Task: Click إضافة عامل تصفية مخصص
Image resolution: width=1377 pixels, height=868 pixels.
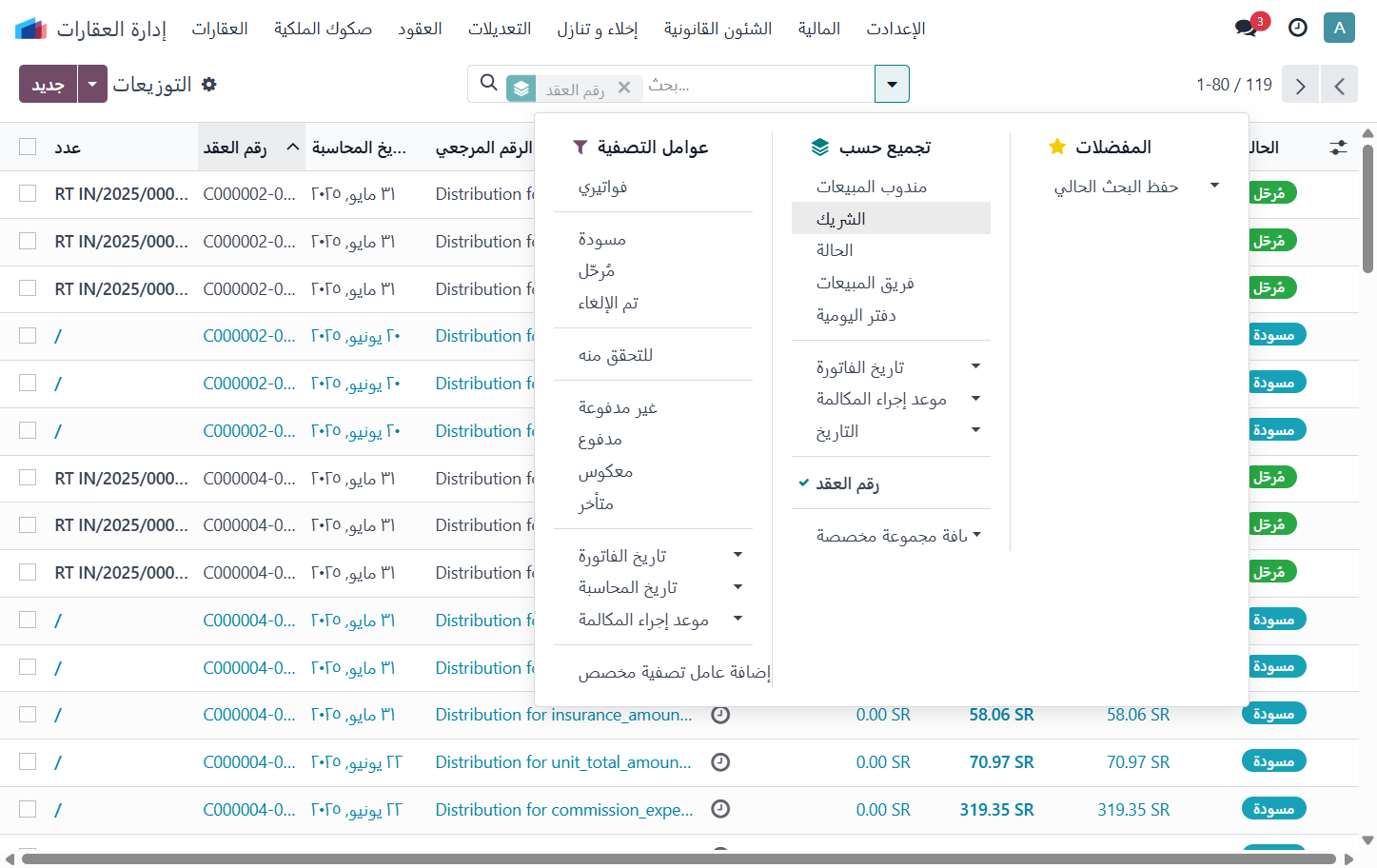Action: 674,672
